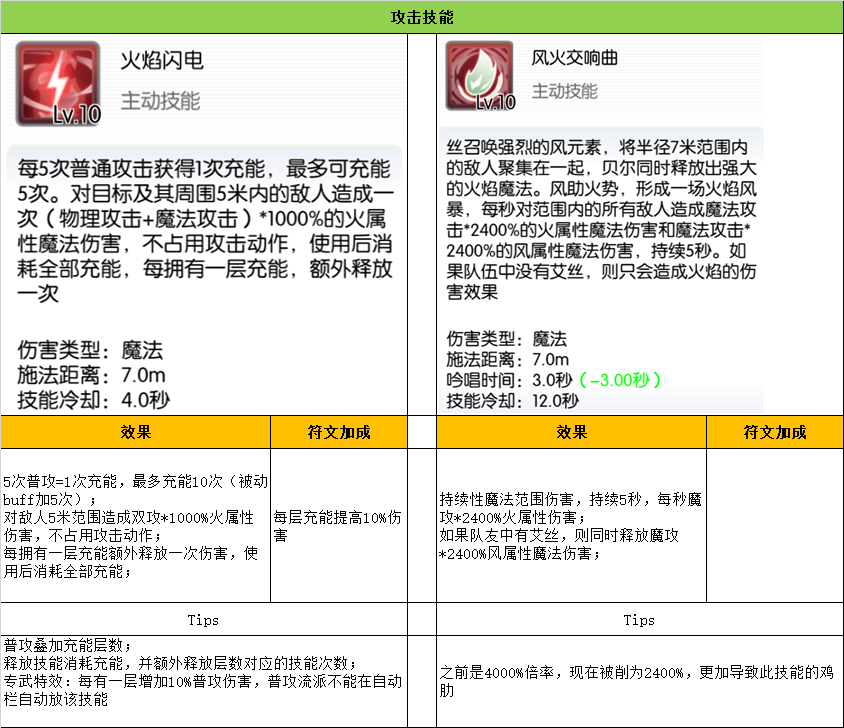Image resolution: width=844 pixels, height=728 pixels.
Task: Click the 风火交响曲 description starting 丝召唤强烈的风元素
Action: tap(601, 219)
